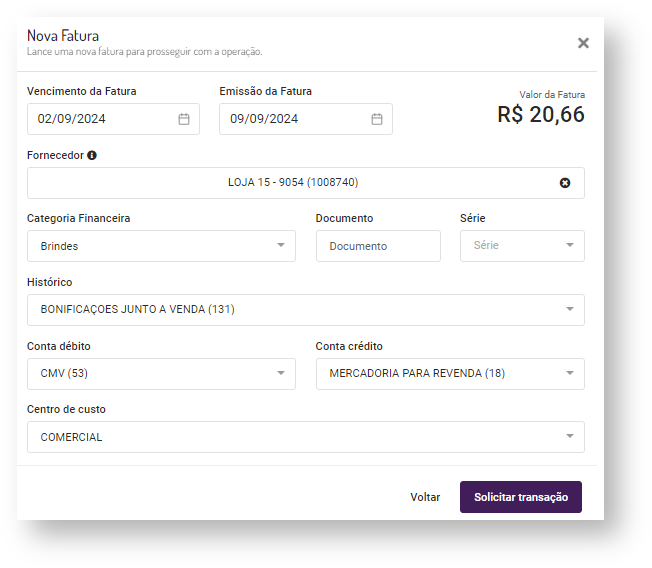Click the R$ 20,66 invoice value
The height and width of the screenshot is (568, 652).
point(541,115)
